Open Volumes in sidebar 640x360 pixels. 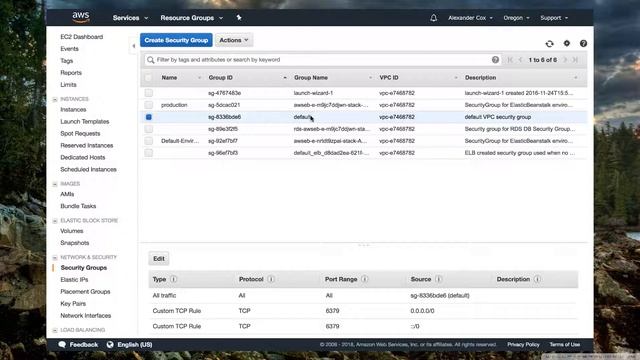[x=71, y=231]
